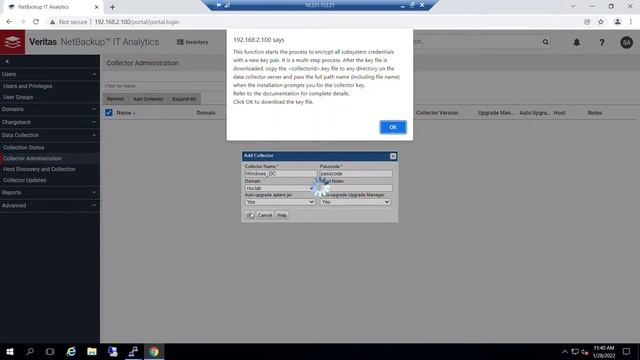Viewport: 640px width, 360px height.
Task: Open Internet Explorer from the taskbar
Action: (x=71, y=351)
